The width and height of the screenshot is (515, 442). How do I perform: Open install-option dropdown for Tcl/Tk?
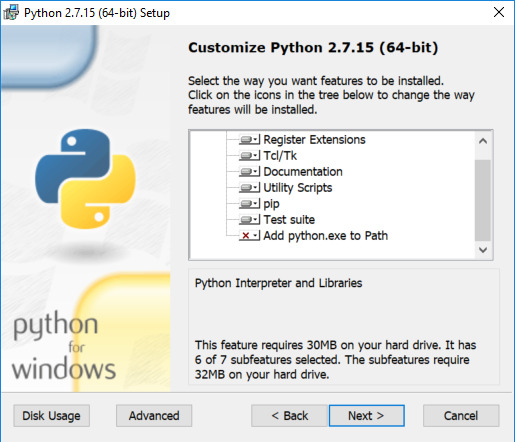pyautogui.click(x=249, y=155)
